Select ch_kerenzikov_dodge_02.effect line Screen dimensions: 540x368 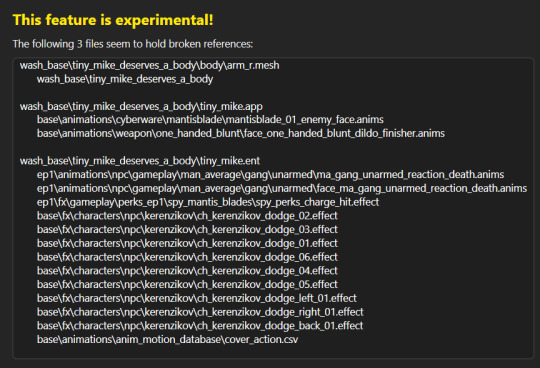(x=187, y=216)
